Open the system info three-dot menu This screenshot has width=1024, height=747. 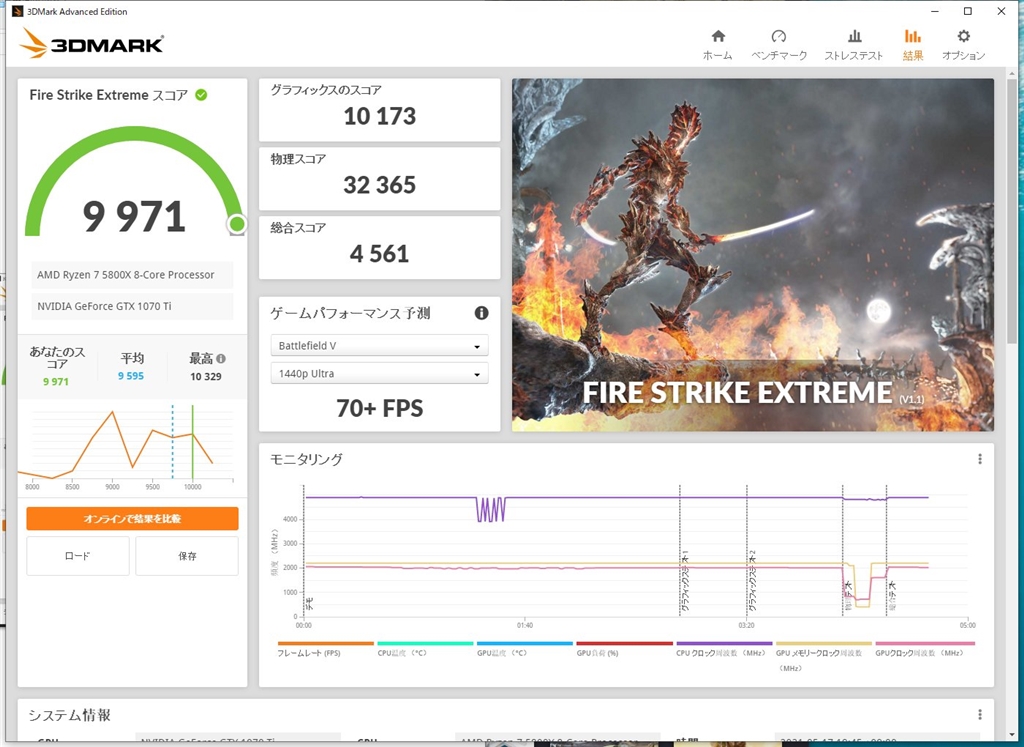pyautogui.click(x=979, y=714)
